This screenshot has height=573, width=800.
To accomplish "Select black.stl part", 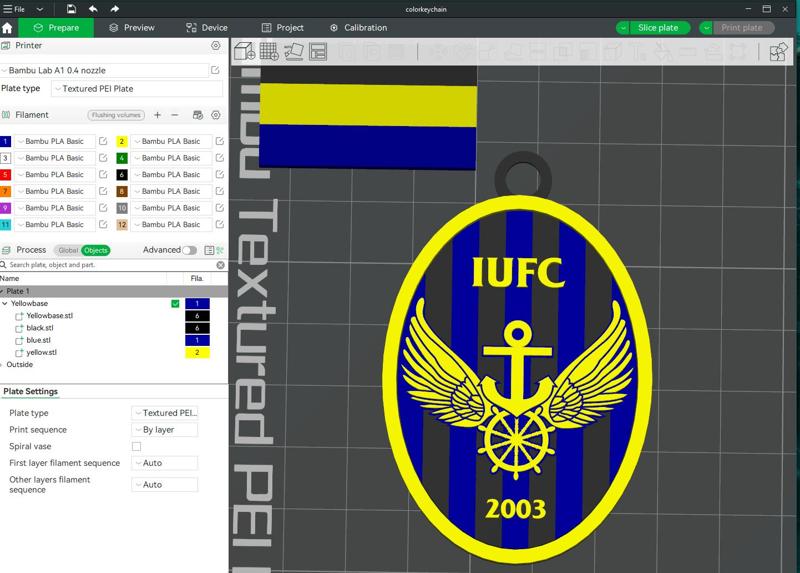I will 40,328.
